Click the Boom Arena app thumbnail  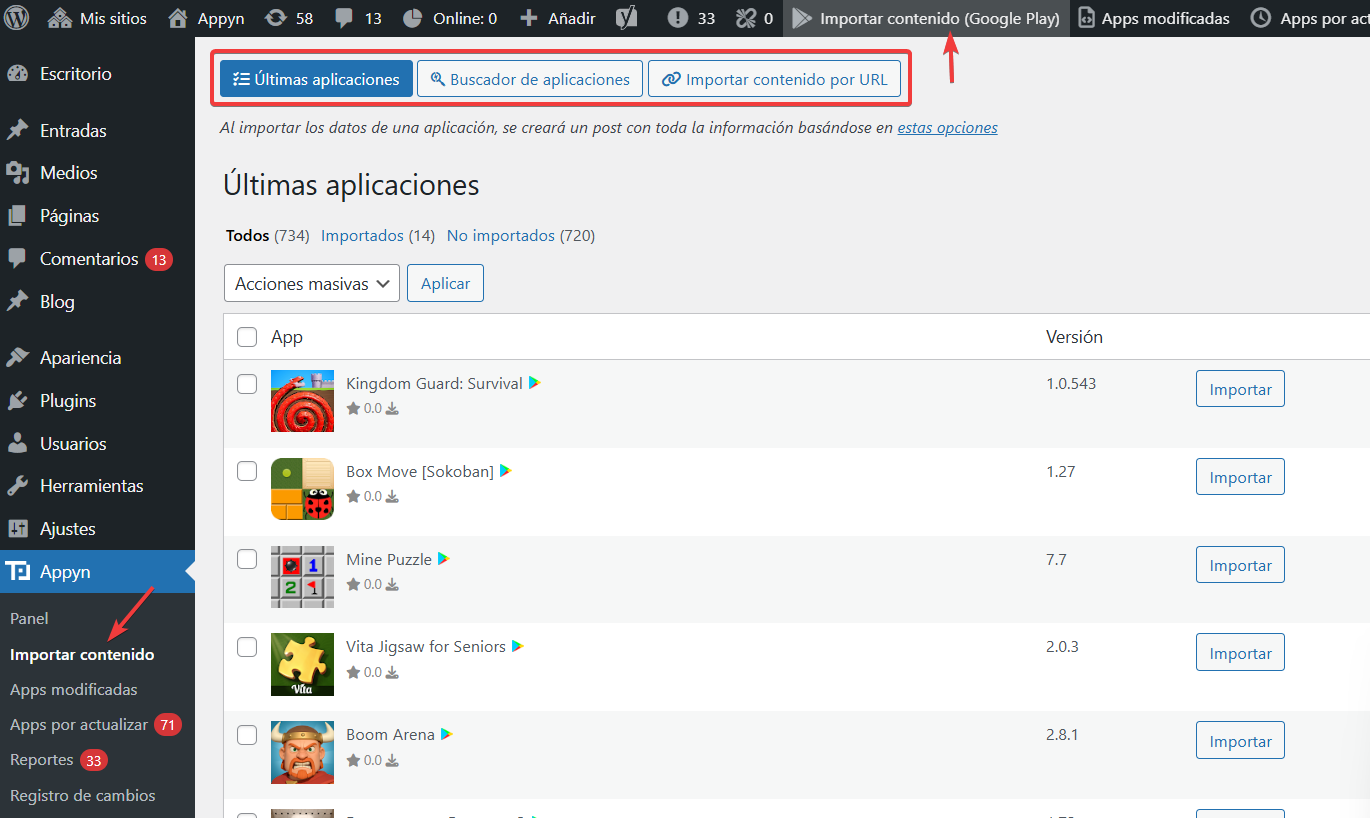(x=302, y=753)
